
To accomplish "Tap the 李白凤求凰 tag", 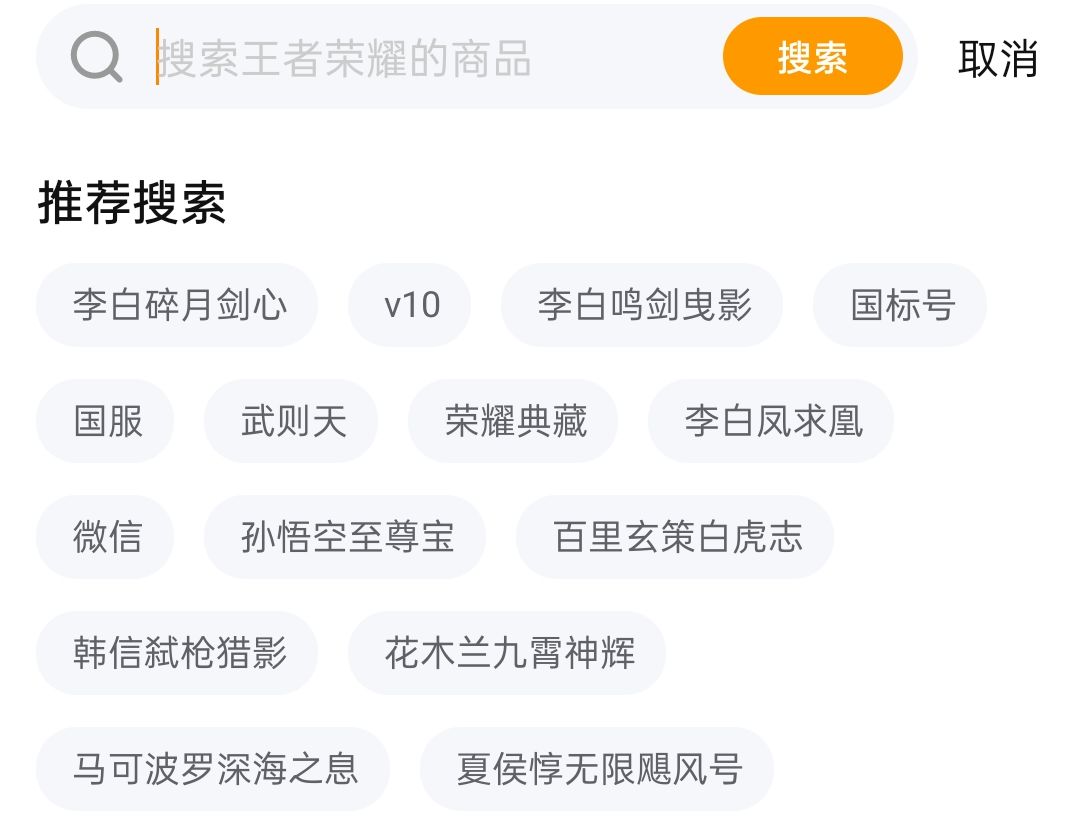I will click(771, 421).
